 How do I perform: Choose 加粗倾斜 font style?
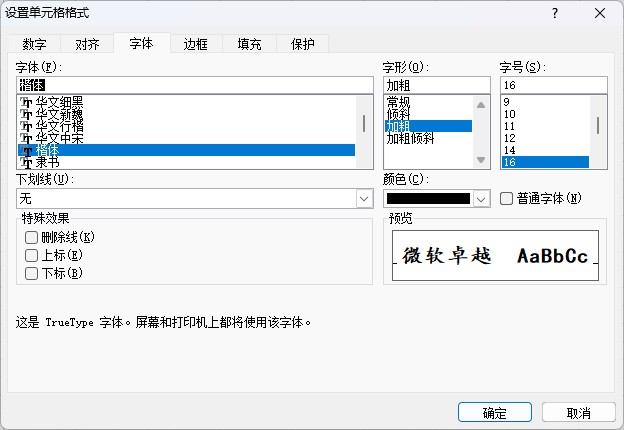428,138
